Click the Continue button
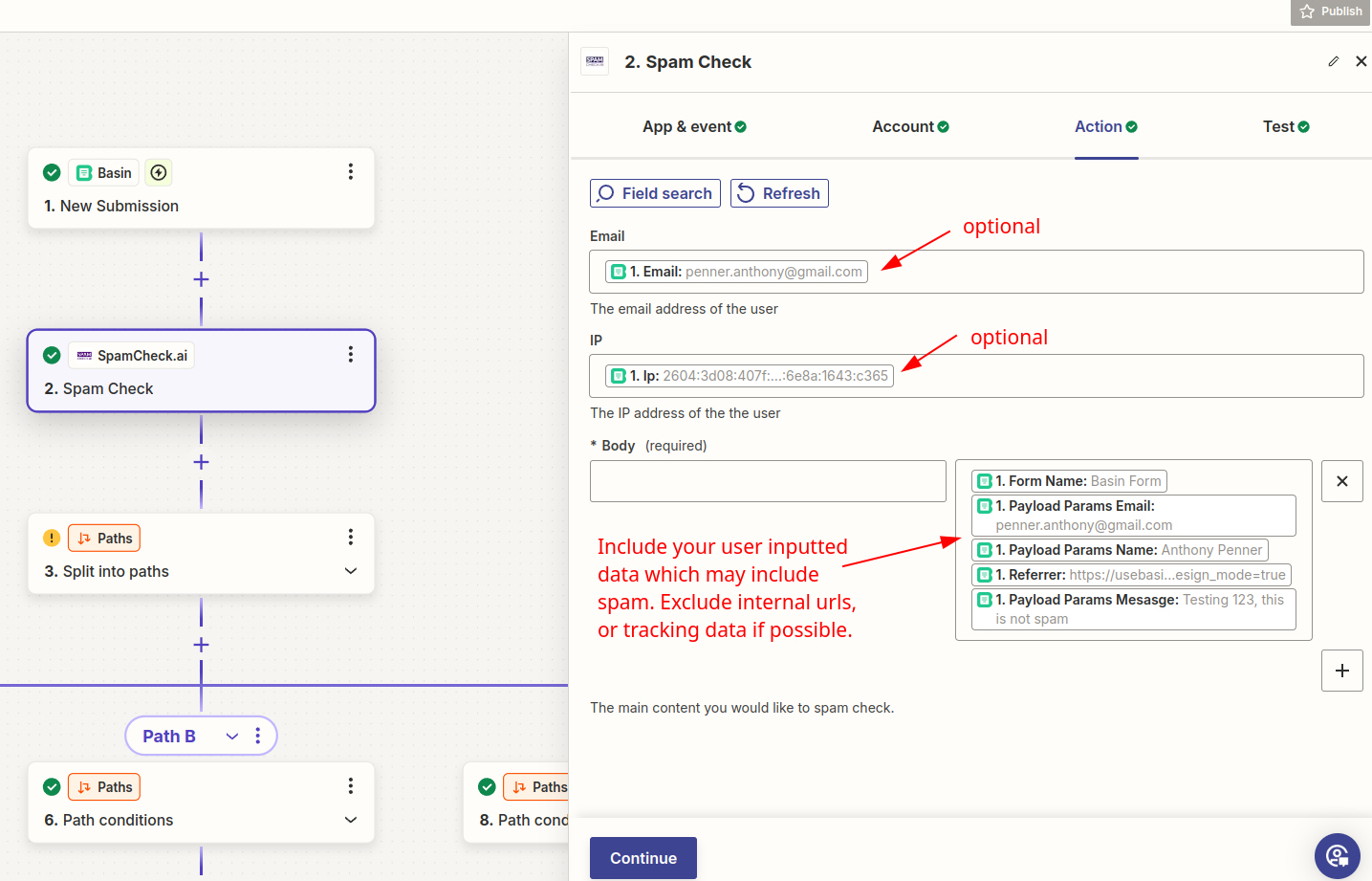Screen dimensions: 1372x881 pyautogui.click(x=643, y=858)
